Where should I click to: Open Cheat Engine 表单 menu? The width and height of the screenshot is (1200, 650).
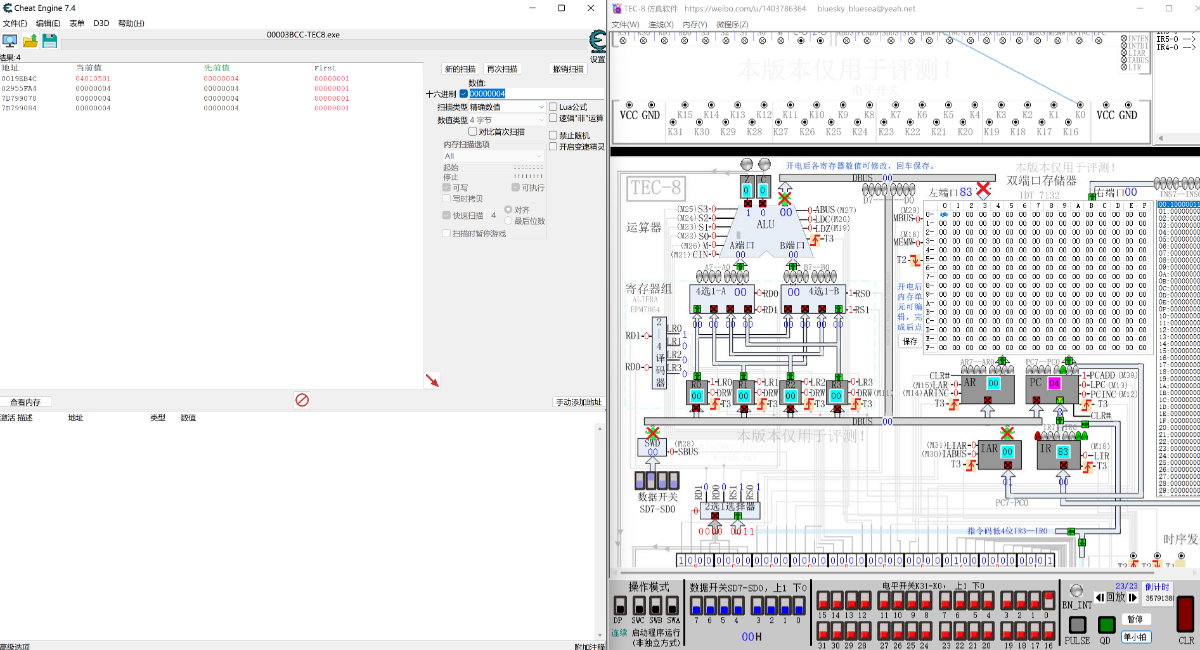point(77,22)
